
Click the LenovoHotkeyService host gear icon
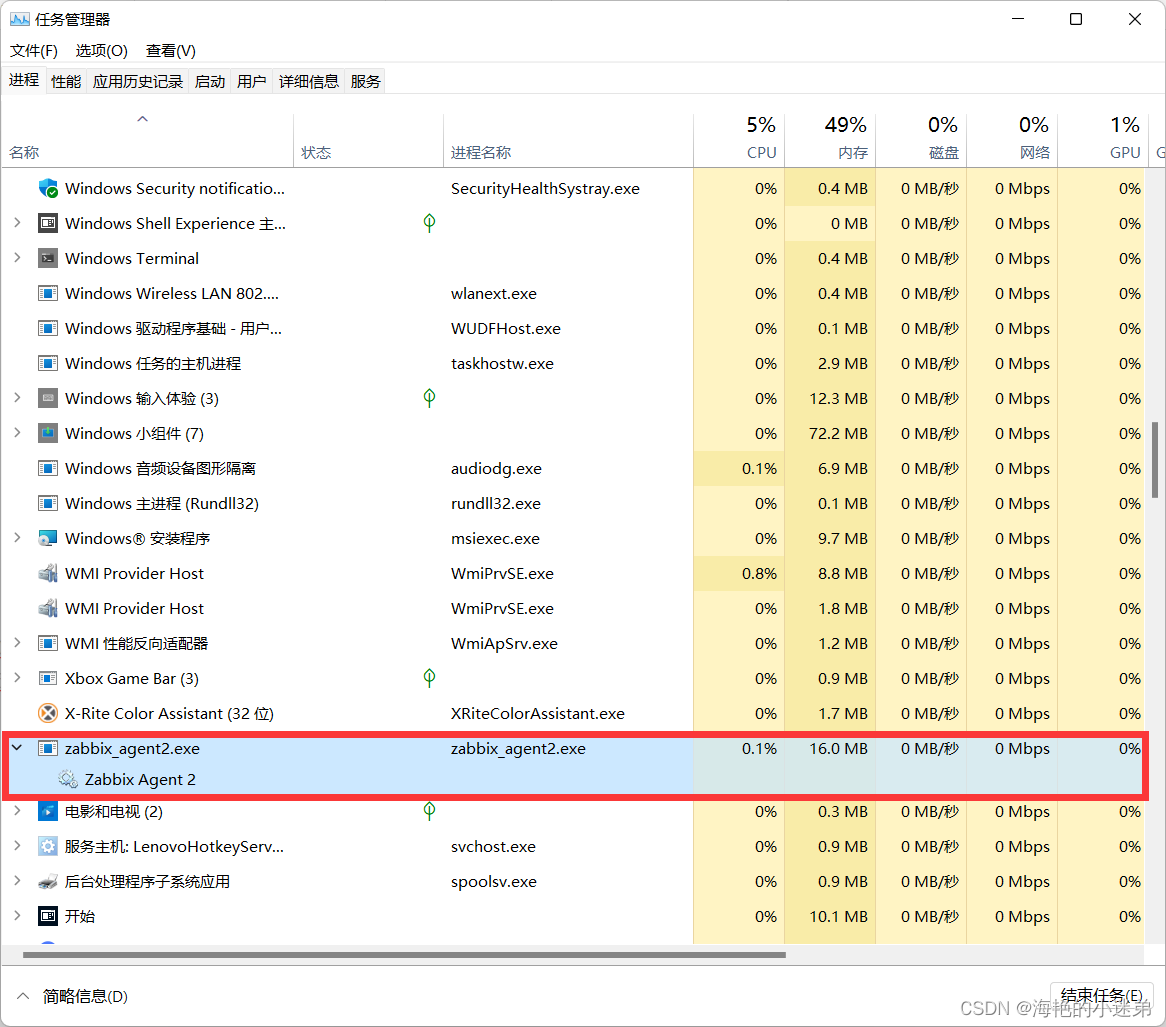coord(48,846)
